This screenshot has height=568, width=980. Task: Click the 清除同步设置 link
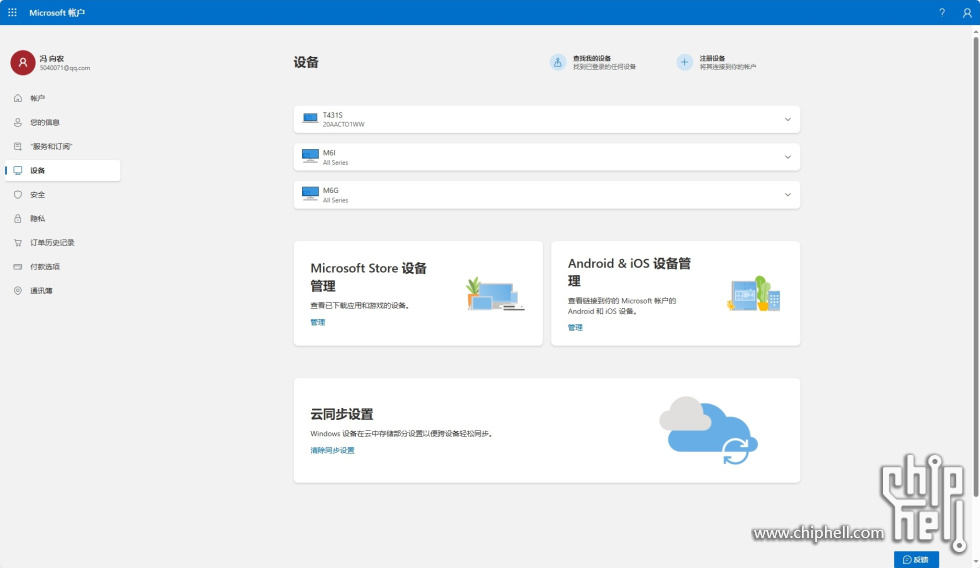click(332, 451)
